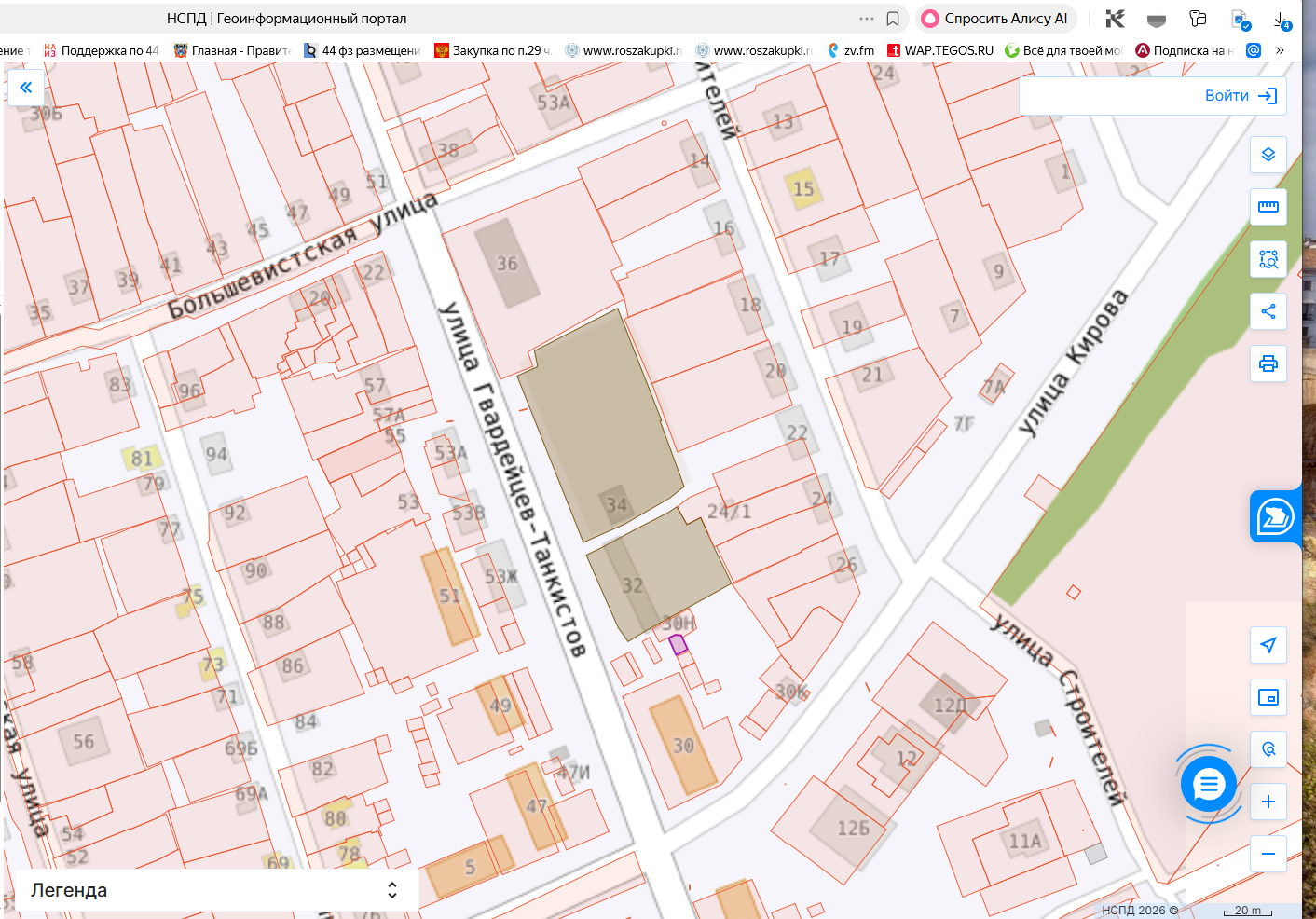Ask Alice AI via Спросить Алису AI

coord(996,19)
